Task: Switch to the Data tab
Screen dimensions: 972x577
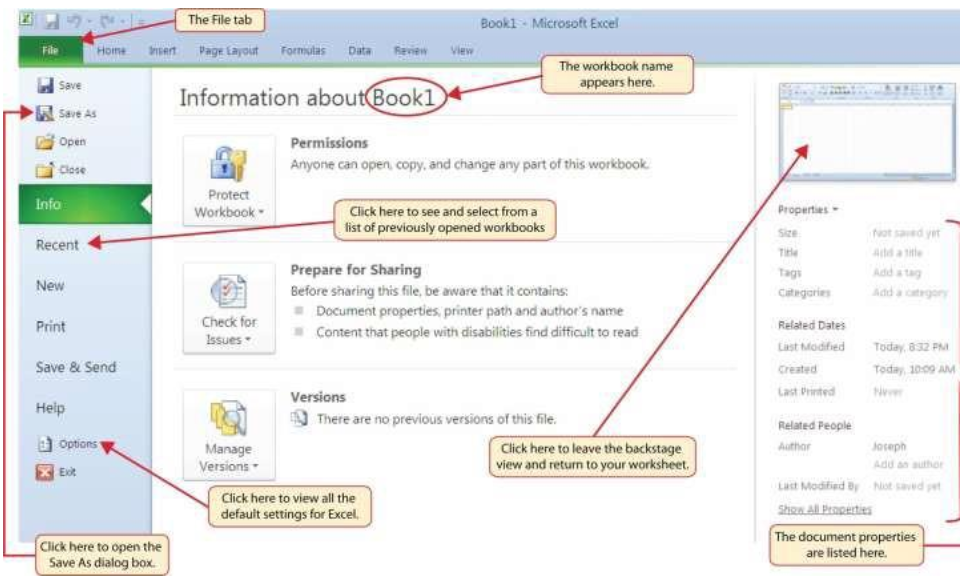Action: [x=360, y=50]
